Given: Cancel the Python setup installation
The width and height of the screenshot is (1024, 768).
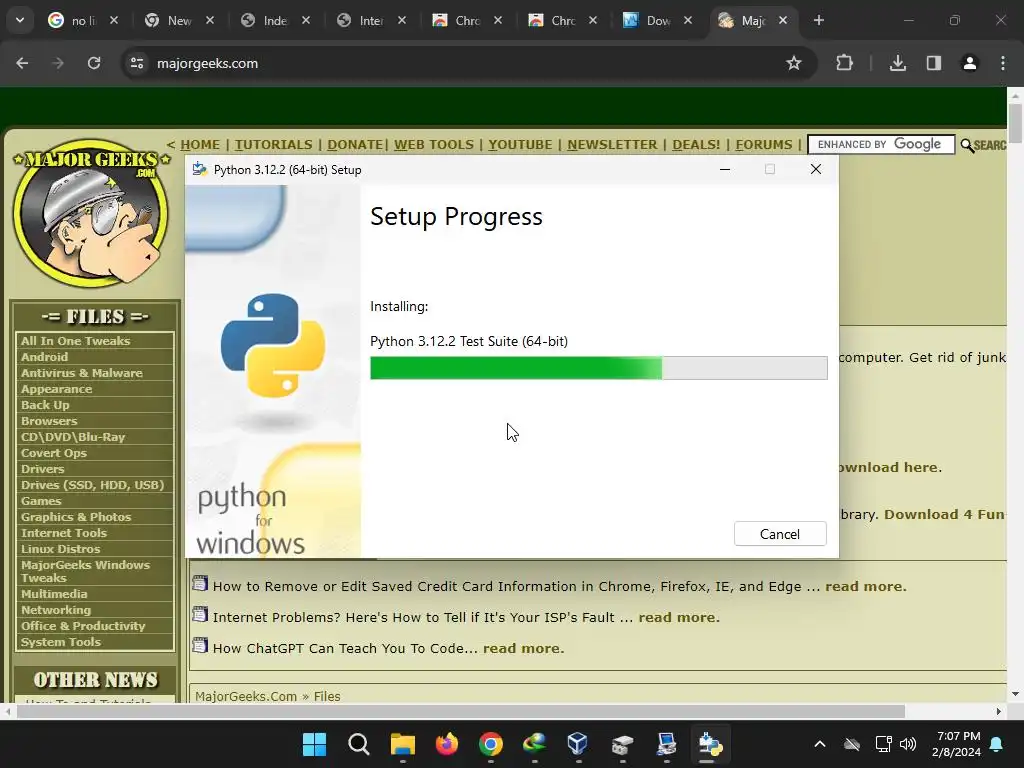Looking at the screenshot, I should (x=780, y=534).
